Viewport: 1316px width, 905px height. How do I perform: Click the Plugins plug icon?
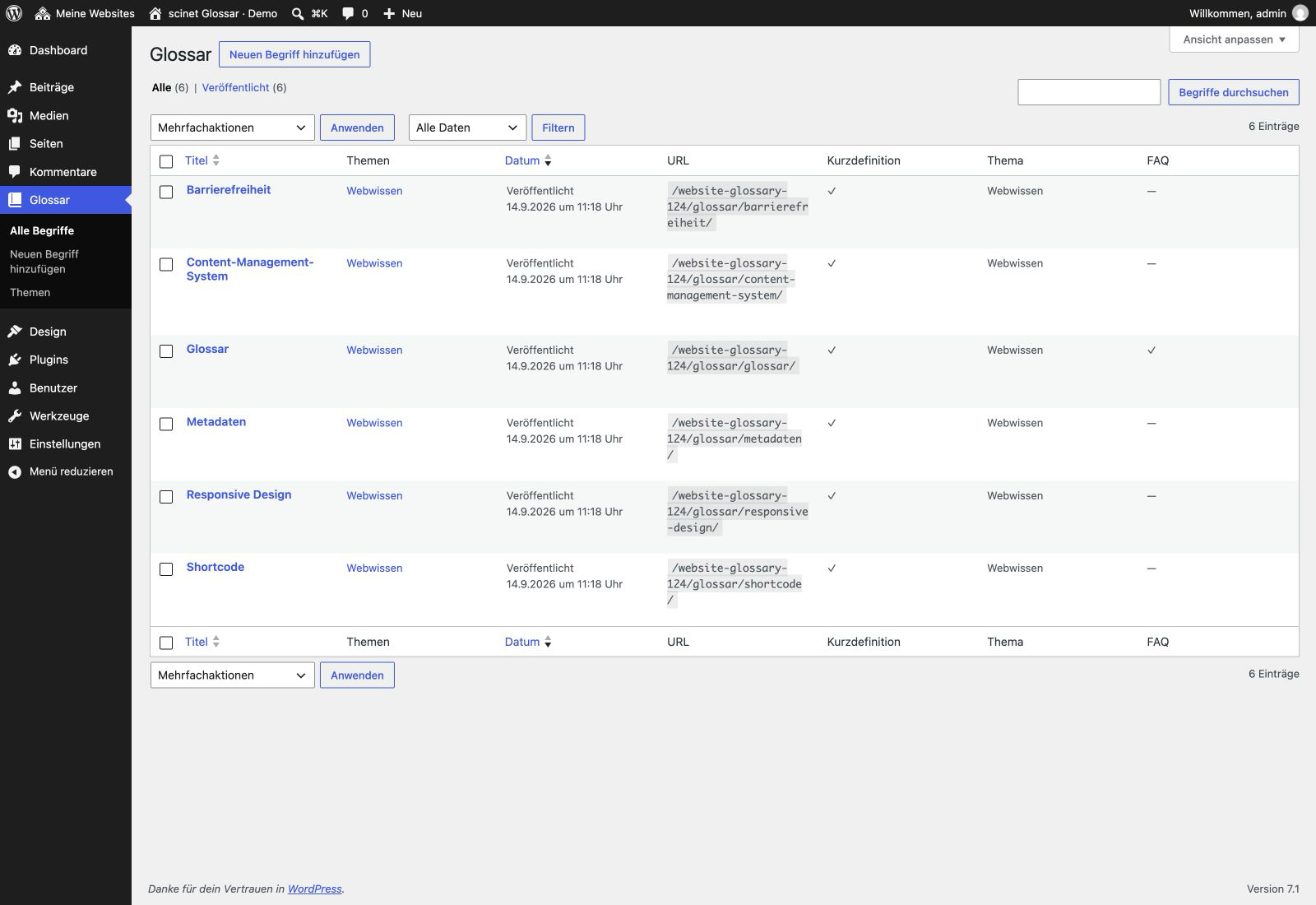pos(15,360)
